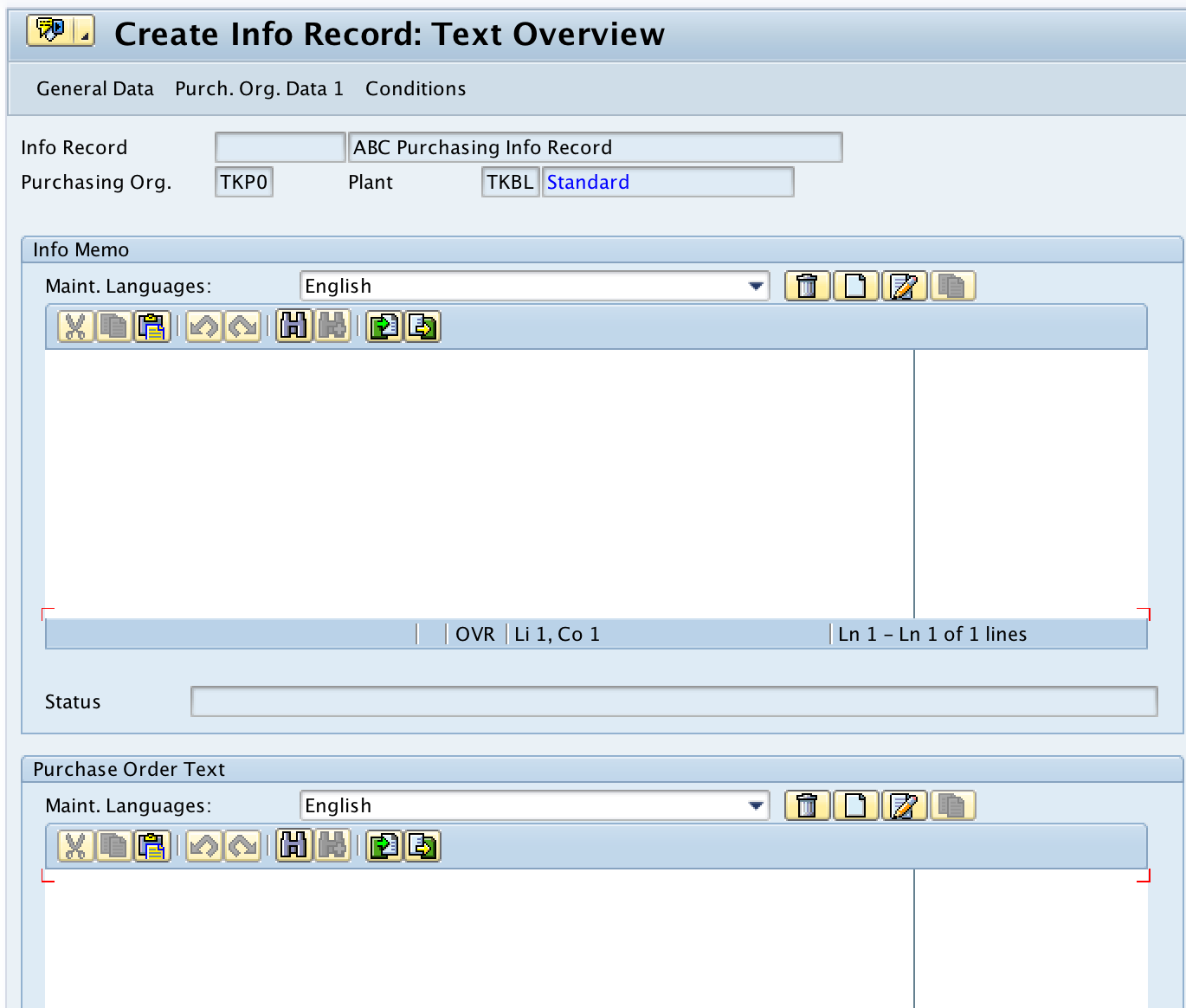1186x1008 pixels.
Task: Click the services for object icon in title bar
Action: pyautogui.click(x=50, y=31)
